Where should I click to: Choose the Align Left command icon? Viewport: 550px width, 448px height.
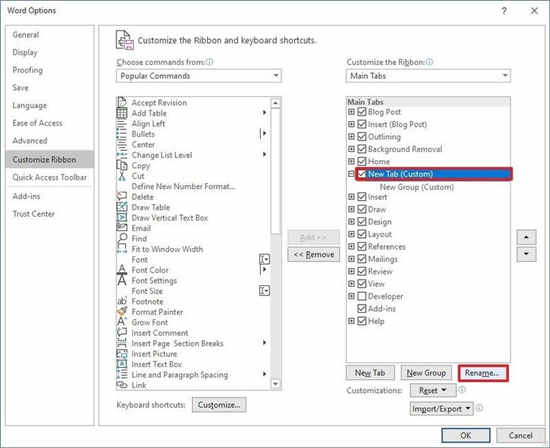(x=122, y=123)
